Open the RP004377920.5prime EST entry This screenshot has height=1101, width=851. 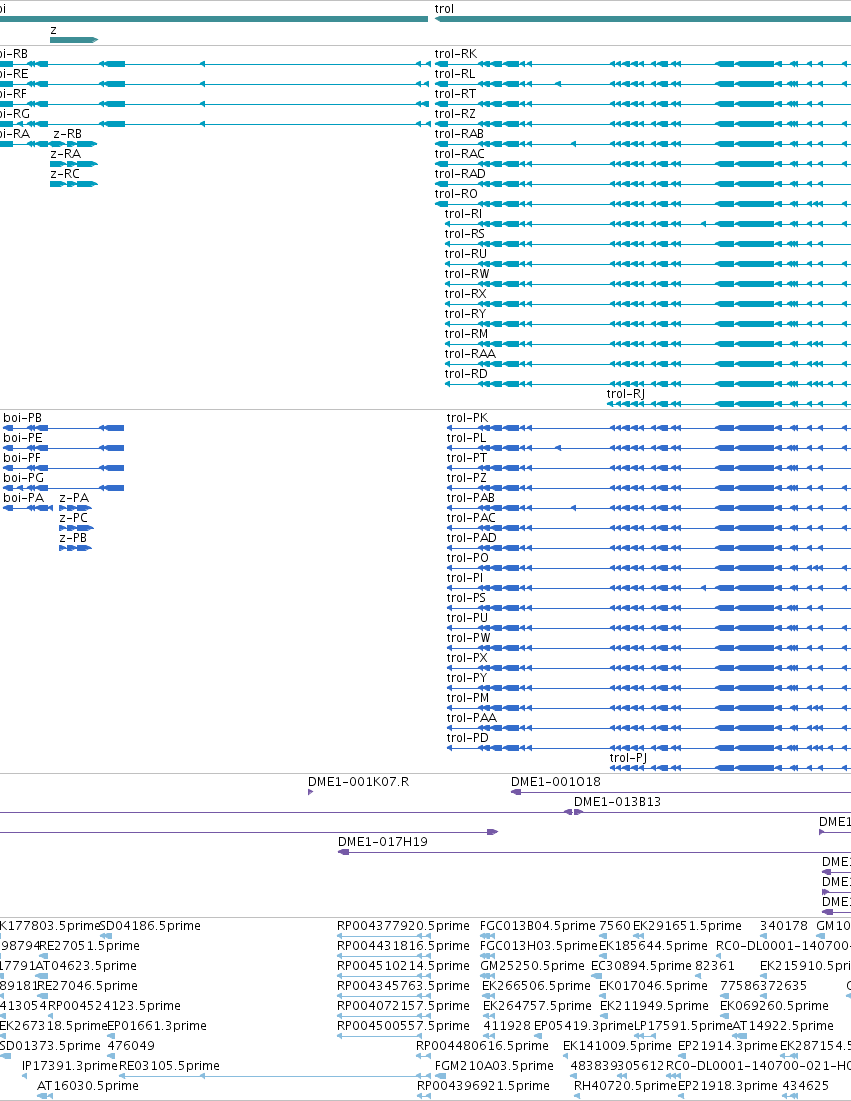403,926
